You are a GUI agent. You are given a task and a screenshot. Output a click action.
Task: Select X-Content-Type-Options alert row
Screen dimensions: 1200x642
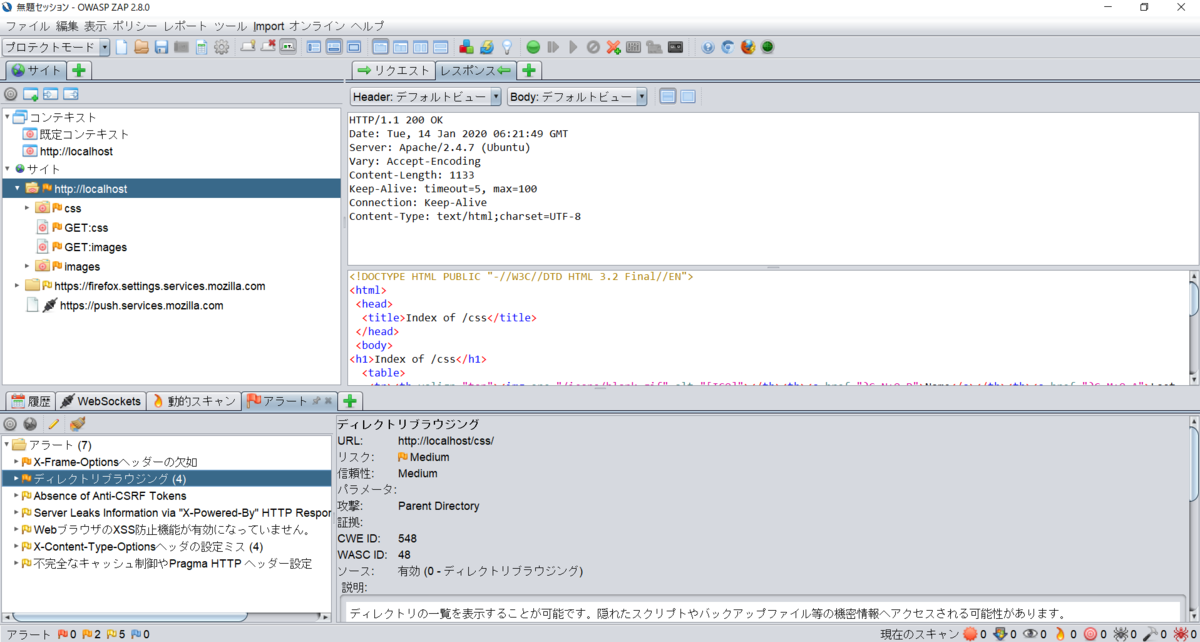148,547
